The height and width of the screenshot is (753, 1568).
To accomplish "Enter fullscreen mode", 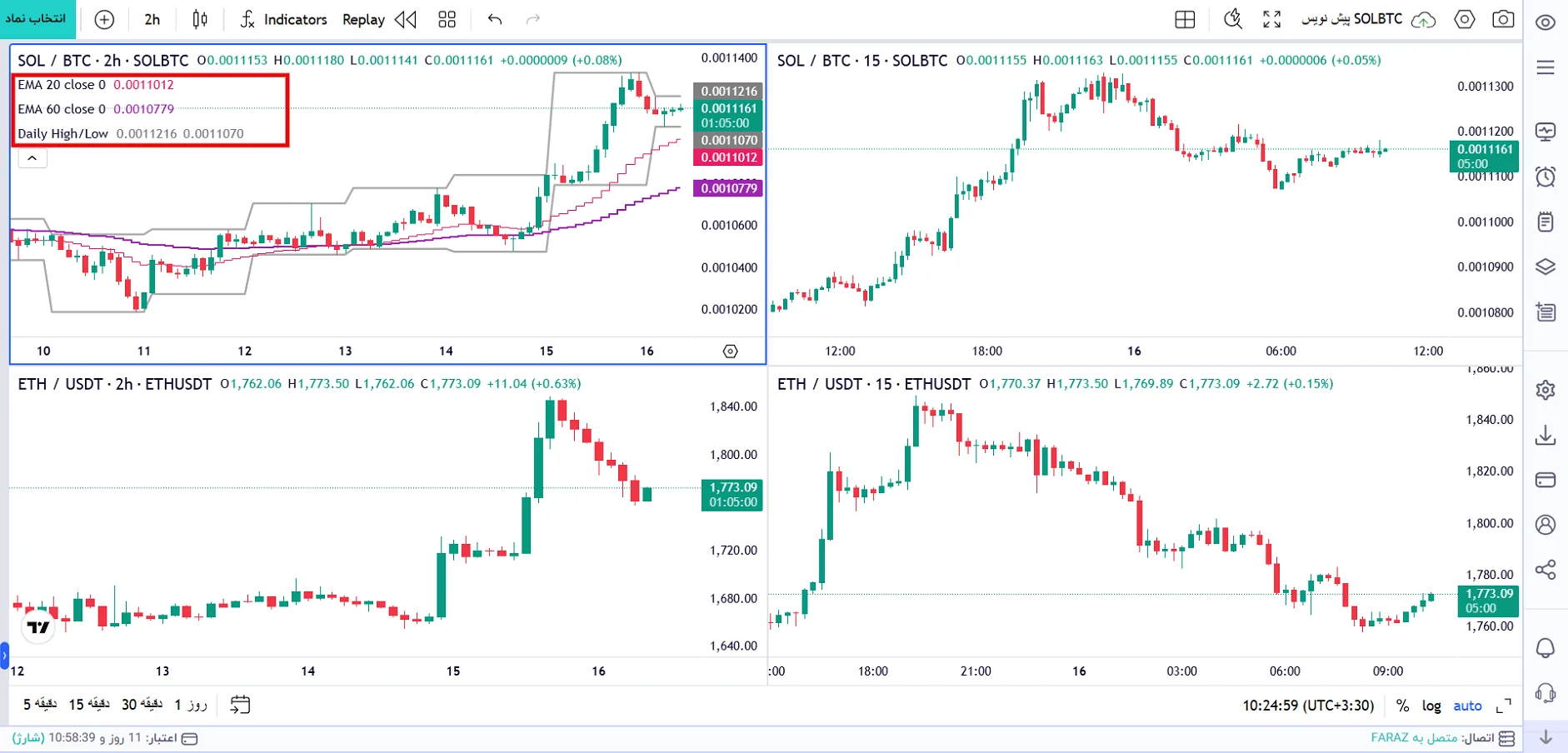I will pos(1271,19).
